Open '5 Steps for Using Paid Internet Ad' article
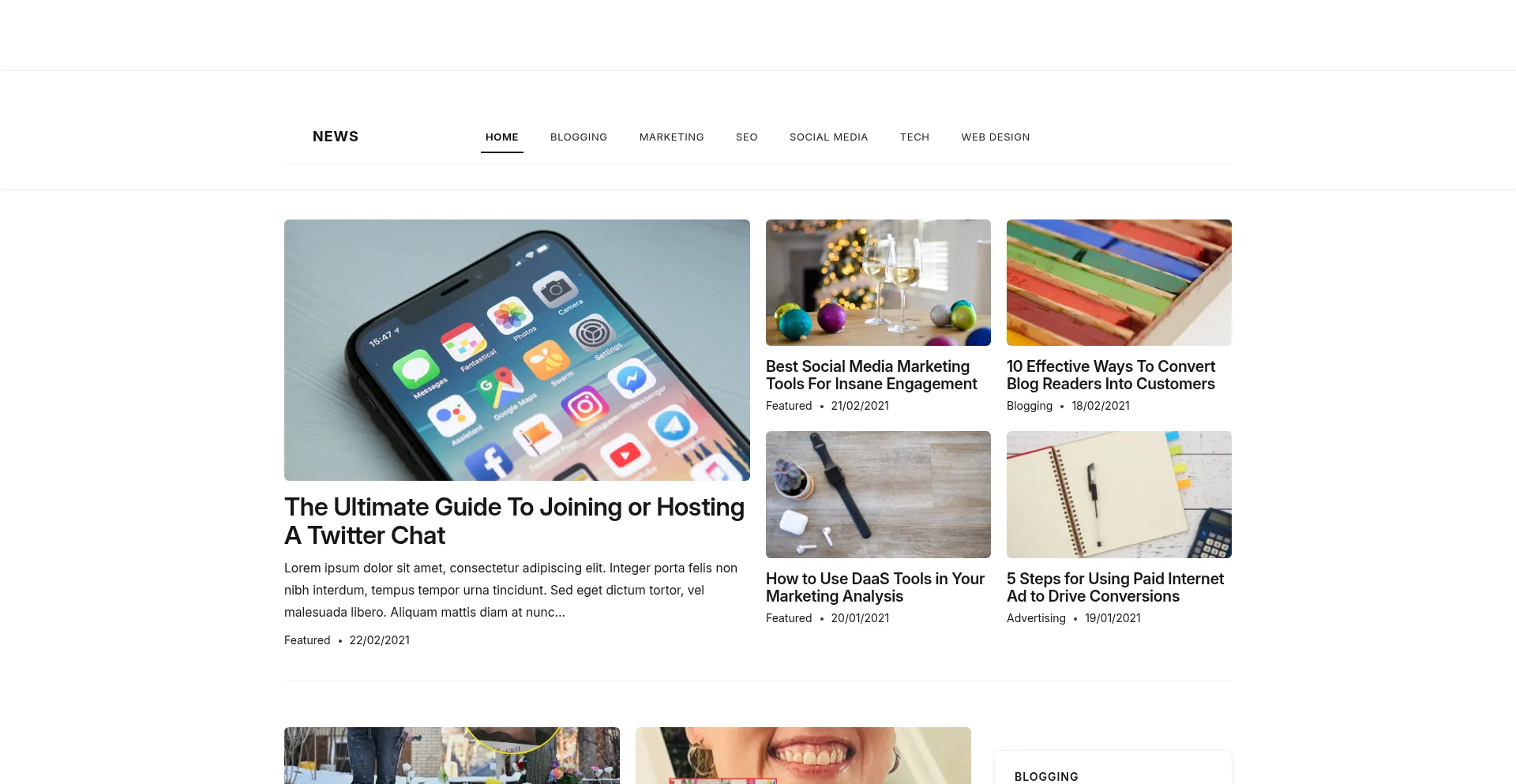This screenshot has height=784, width=1516. [x=1115, y=587]
